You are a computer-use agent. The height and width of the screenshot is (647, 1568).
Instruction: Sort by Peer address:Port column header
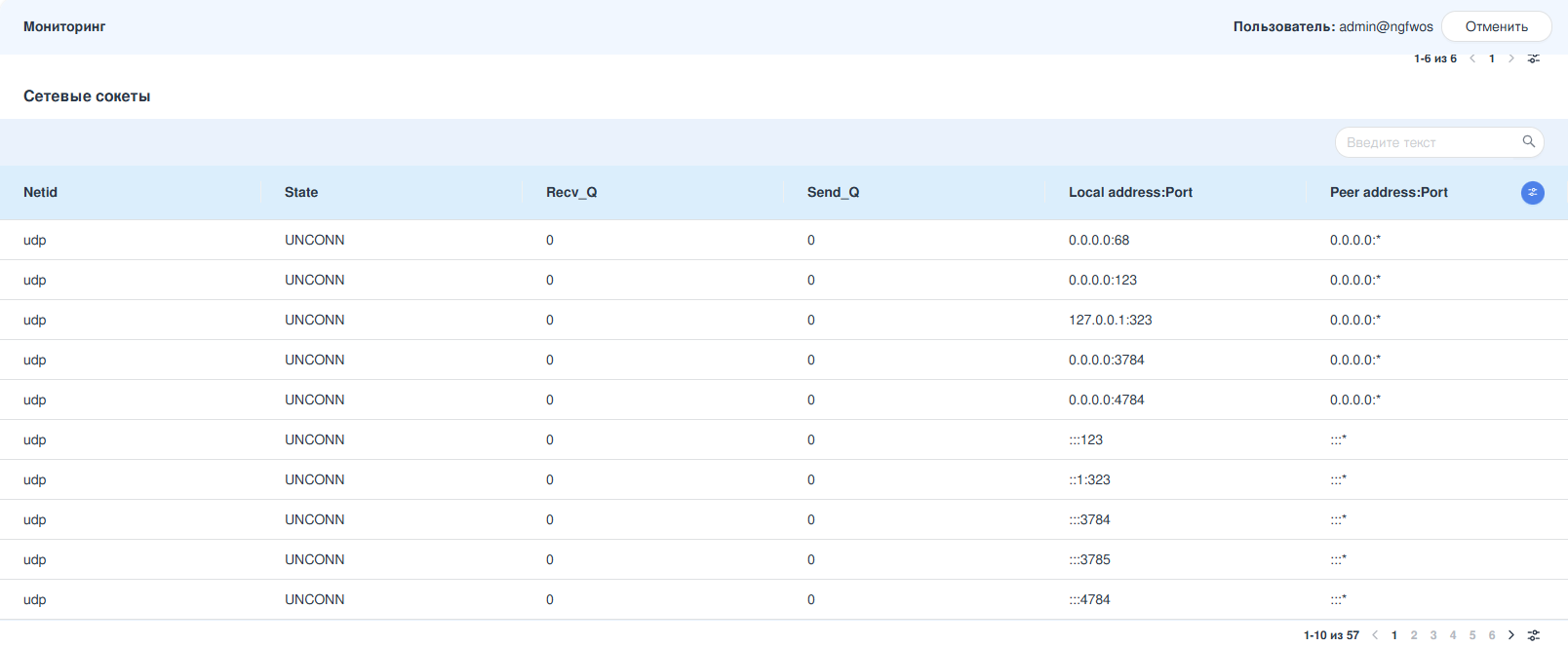point(1389,193)
